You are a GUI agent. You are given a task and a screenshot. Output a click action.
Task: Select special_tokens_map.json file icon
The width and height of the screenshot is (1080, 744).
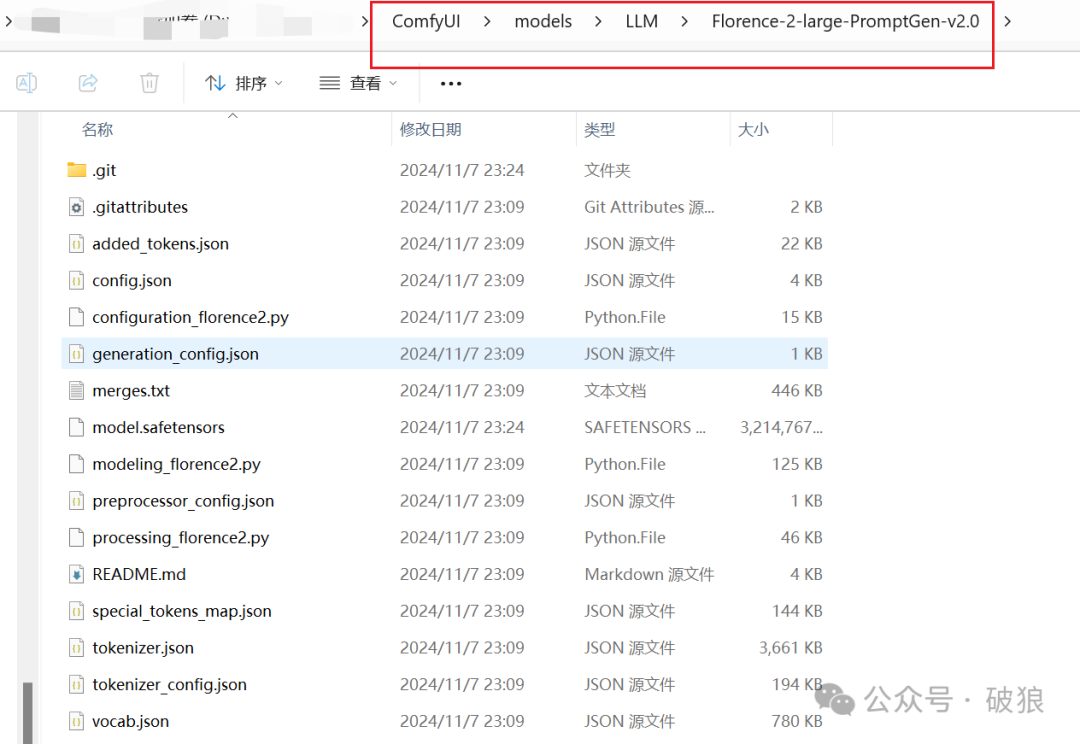click(x=76, y=611)
